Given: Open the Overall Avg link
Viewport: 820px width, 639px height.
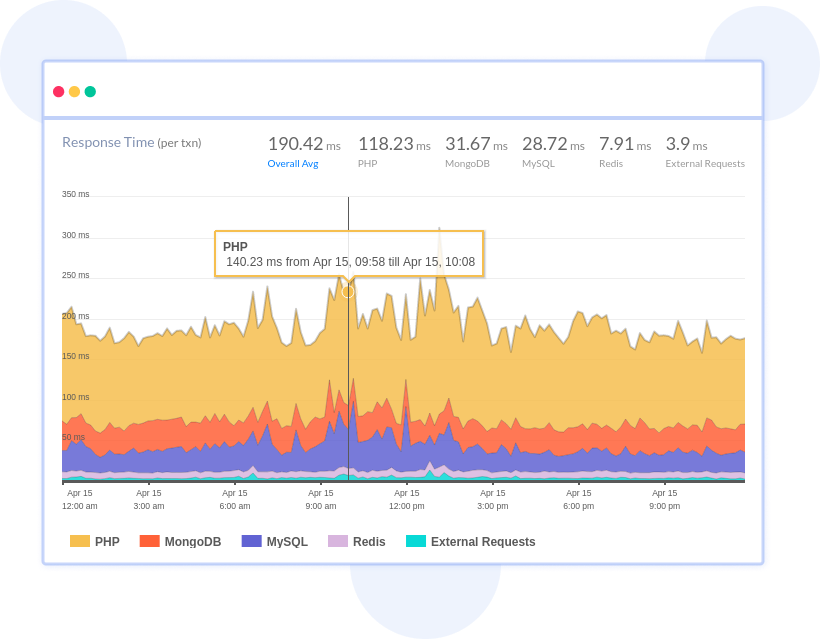Looking at the screenshot, I should click(293, 164).
